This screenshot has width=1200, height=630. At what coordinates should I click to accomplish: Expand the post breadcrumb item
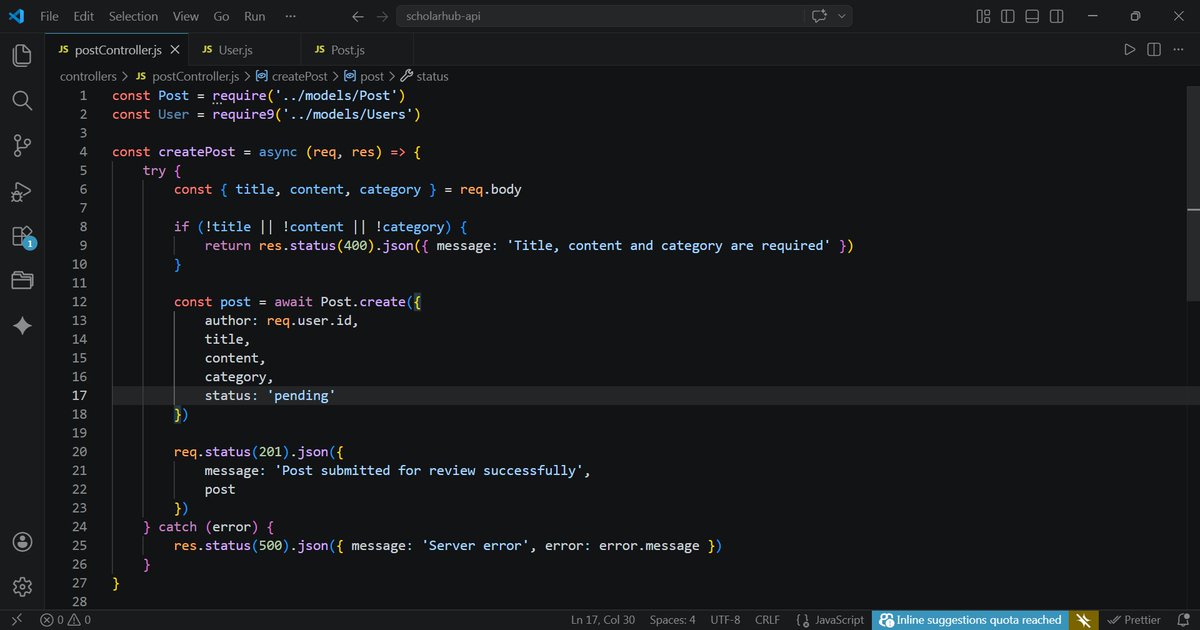364,76
